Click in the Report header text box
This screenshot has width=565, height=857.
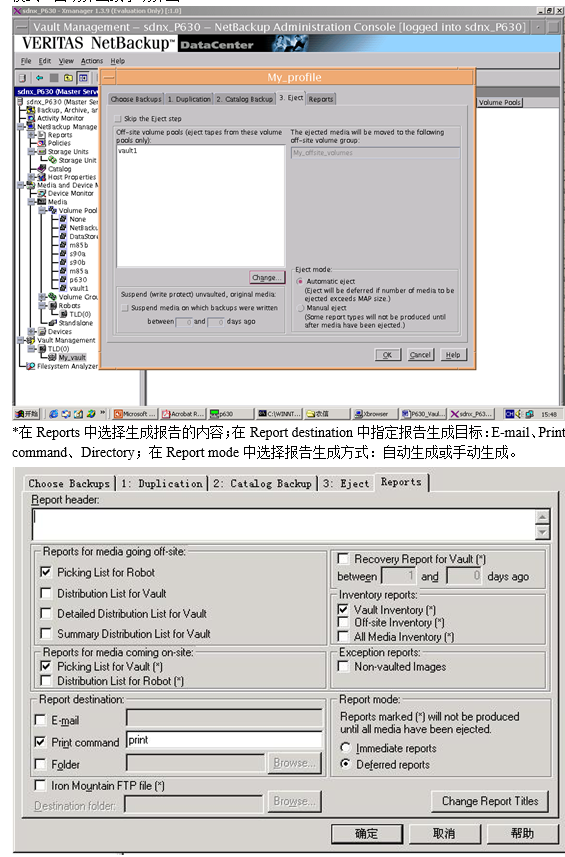[x=284, y=524]
